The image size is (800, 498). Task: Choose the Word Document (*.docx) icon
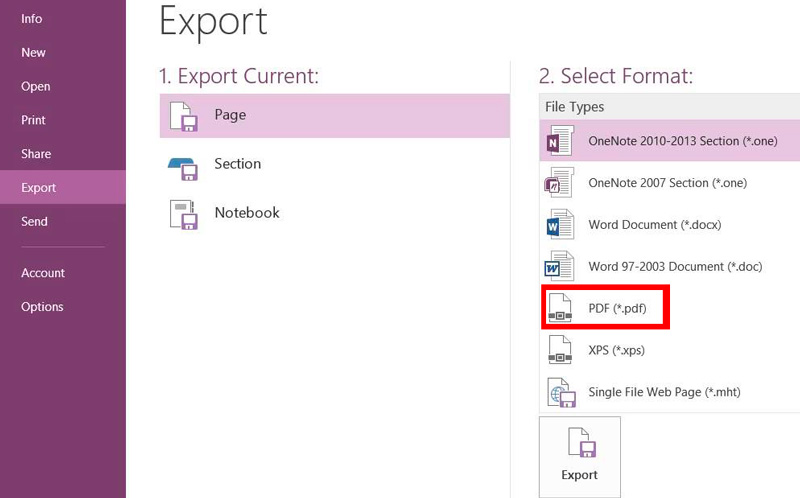[560, 225]
